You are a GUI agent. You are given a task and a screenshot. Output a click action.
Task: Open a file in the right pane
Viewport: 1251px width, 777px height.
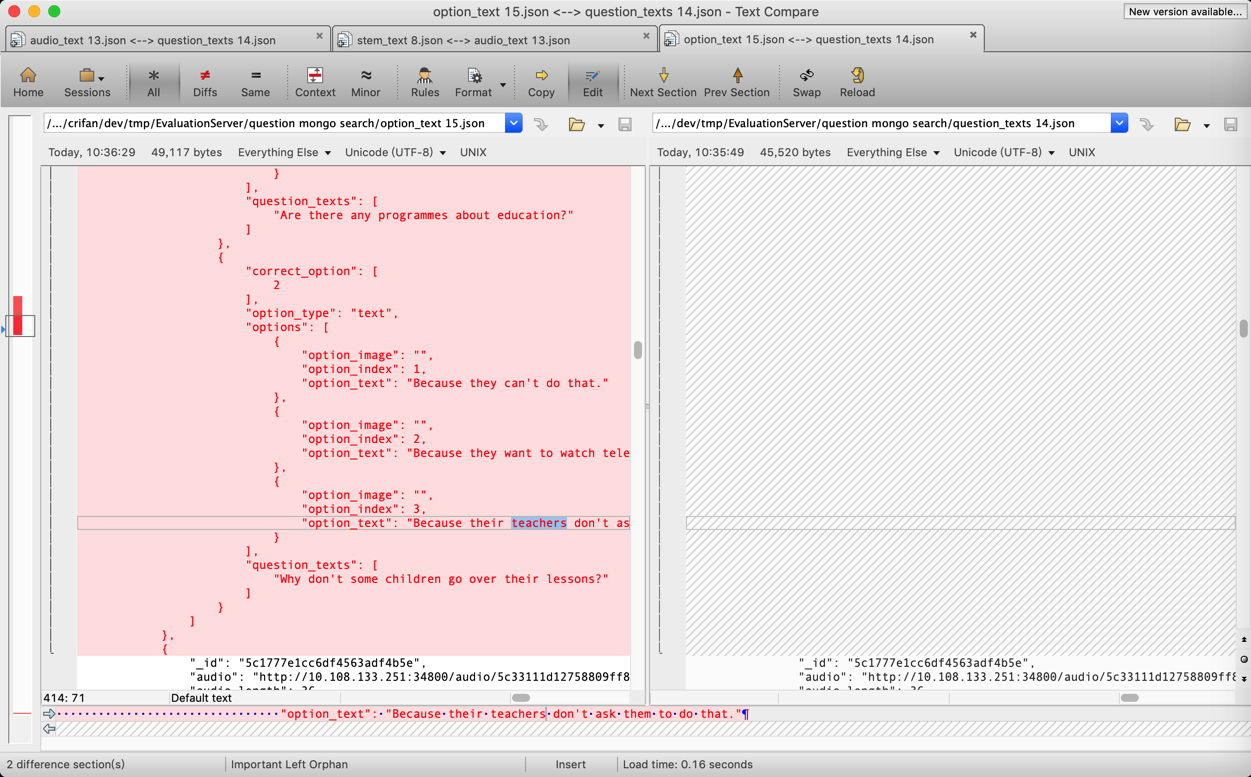[x=1183, y=124]
